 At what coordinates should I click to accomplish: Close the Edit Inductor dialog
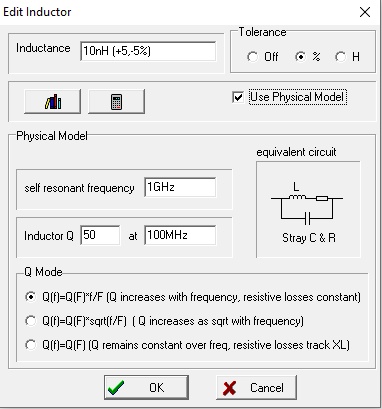(x=365, y=12)
